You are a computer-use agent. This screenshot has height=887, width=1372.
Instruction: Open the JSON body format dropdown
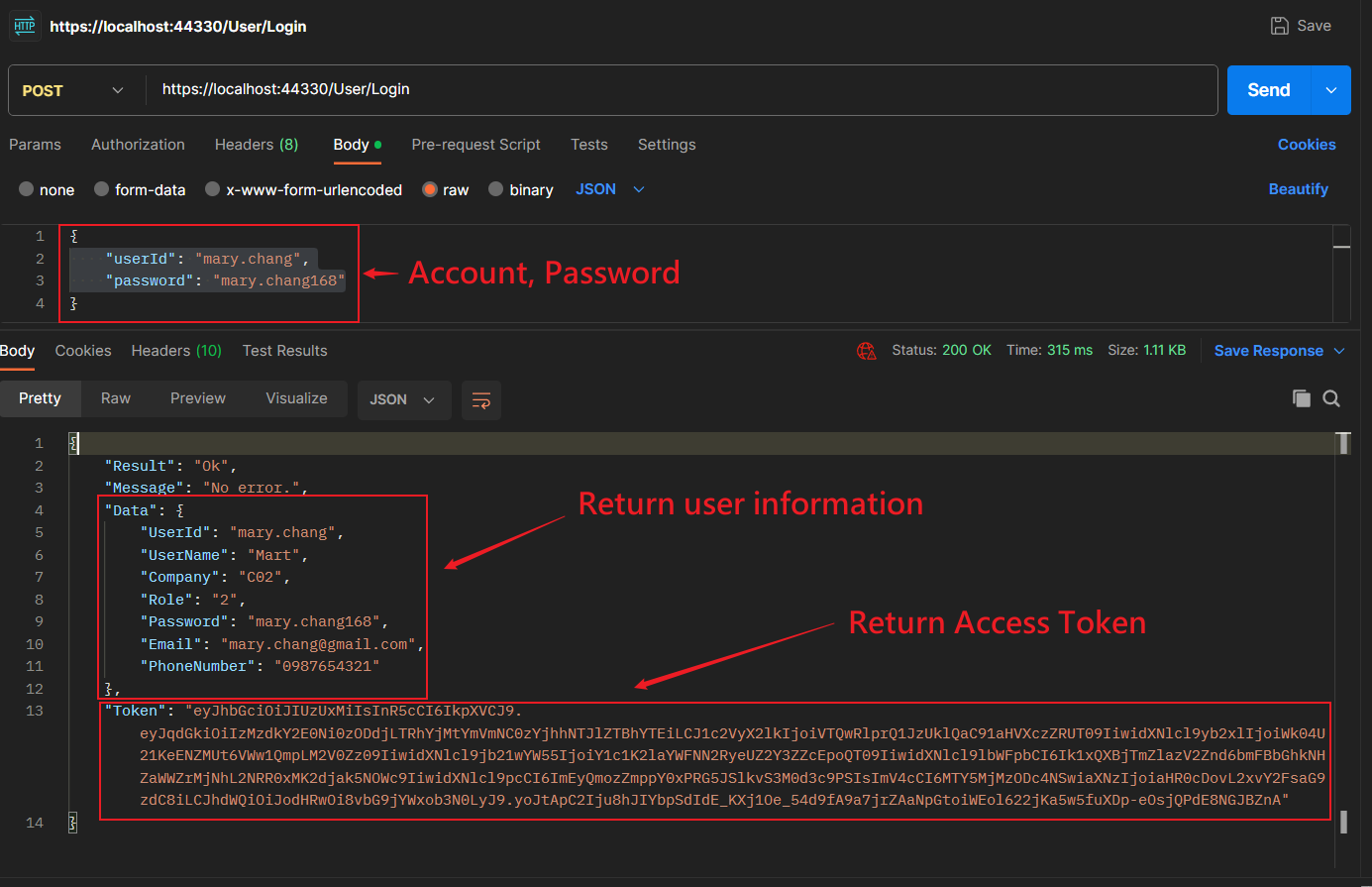[x=608, y=188]
